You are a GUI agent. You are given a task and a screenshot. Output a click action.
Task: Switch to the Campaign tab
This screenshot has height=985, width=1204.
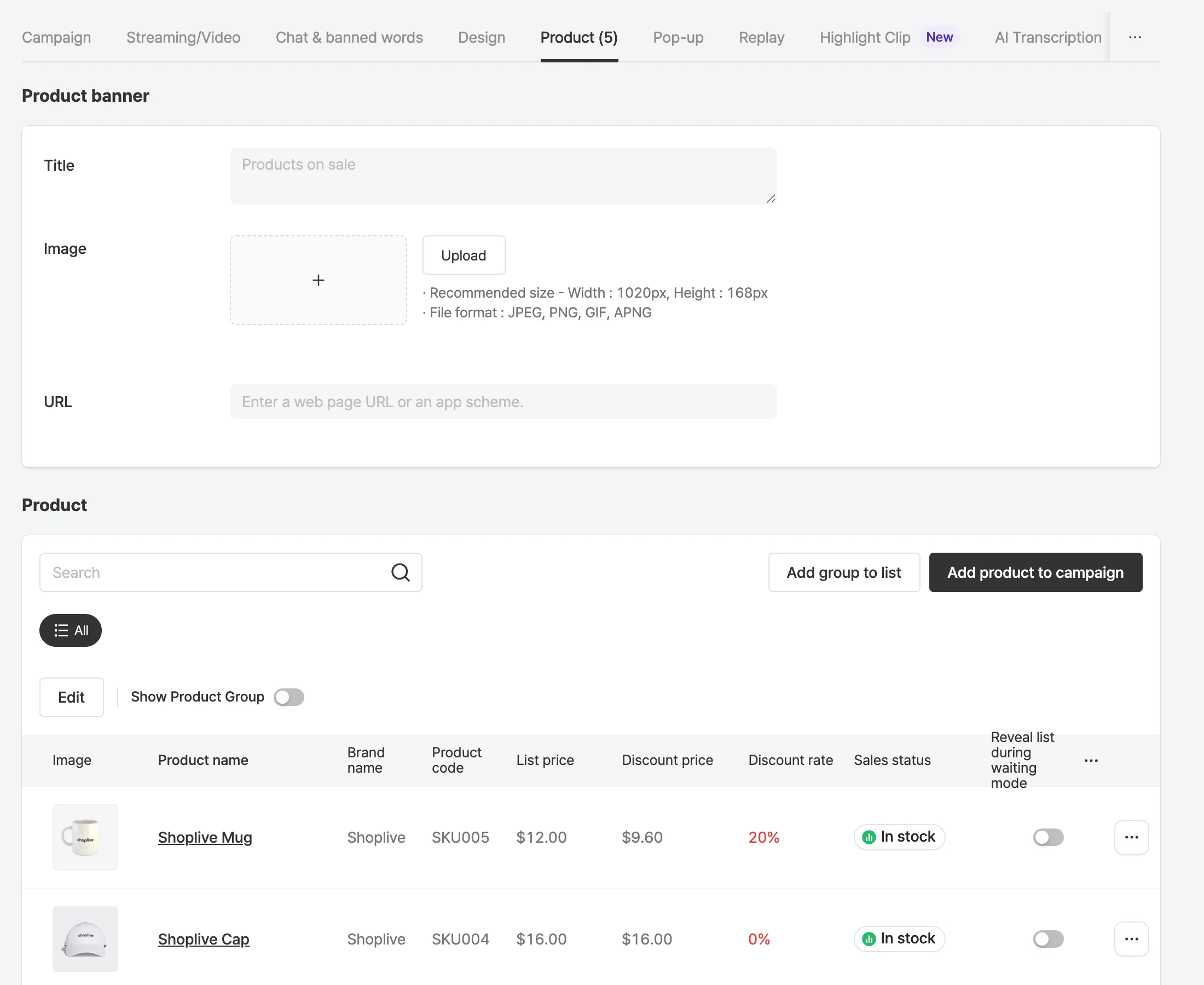click(56, 37)
